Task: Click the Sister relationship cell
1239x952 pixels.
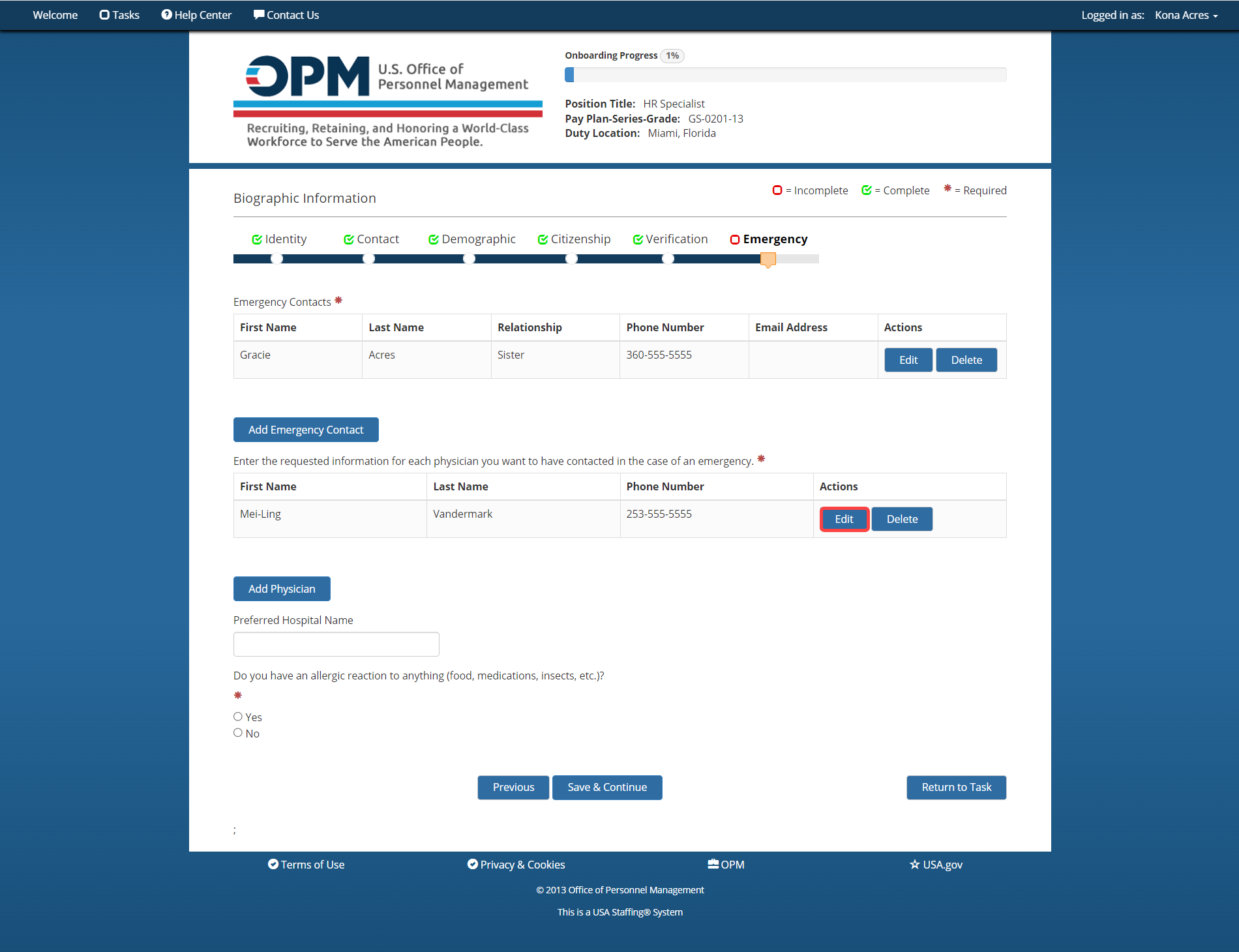Action: (x=556, y=360)
